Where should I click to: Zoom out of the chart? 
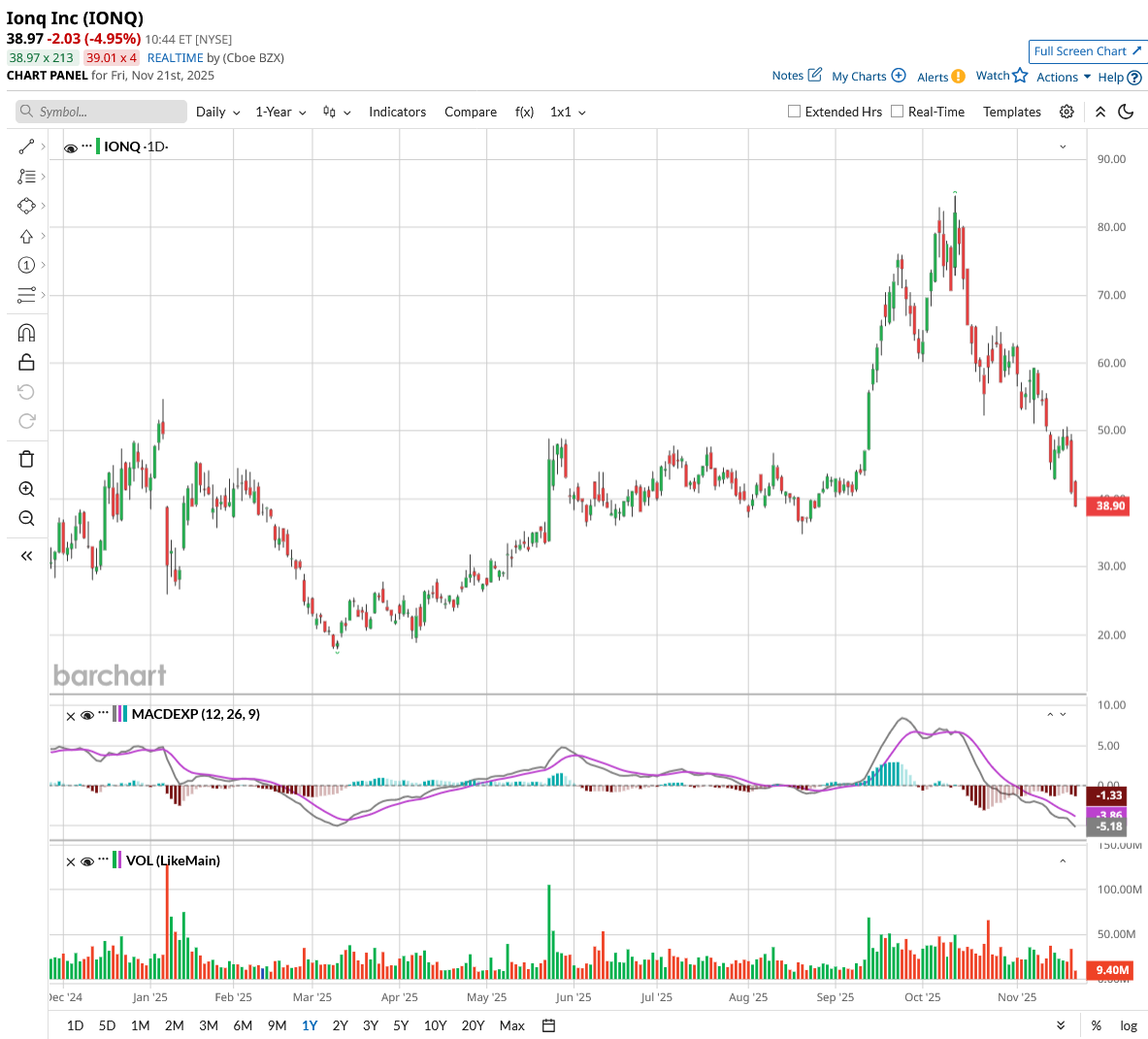pyautogui.click(x=26, y=518)
